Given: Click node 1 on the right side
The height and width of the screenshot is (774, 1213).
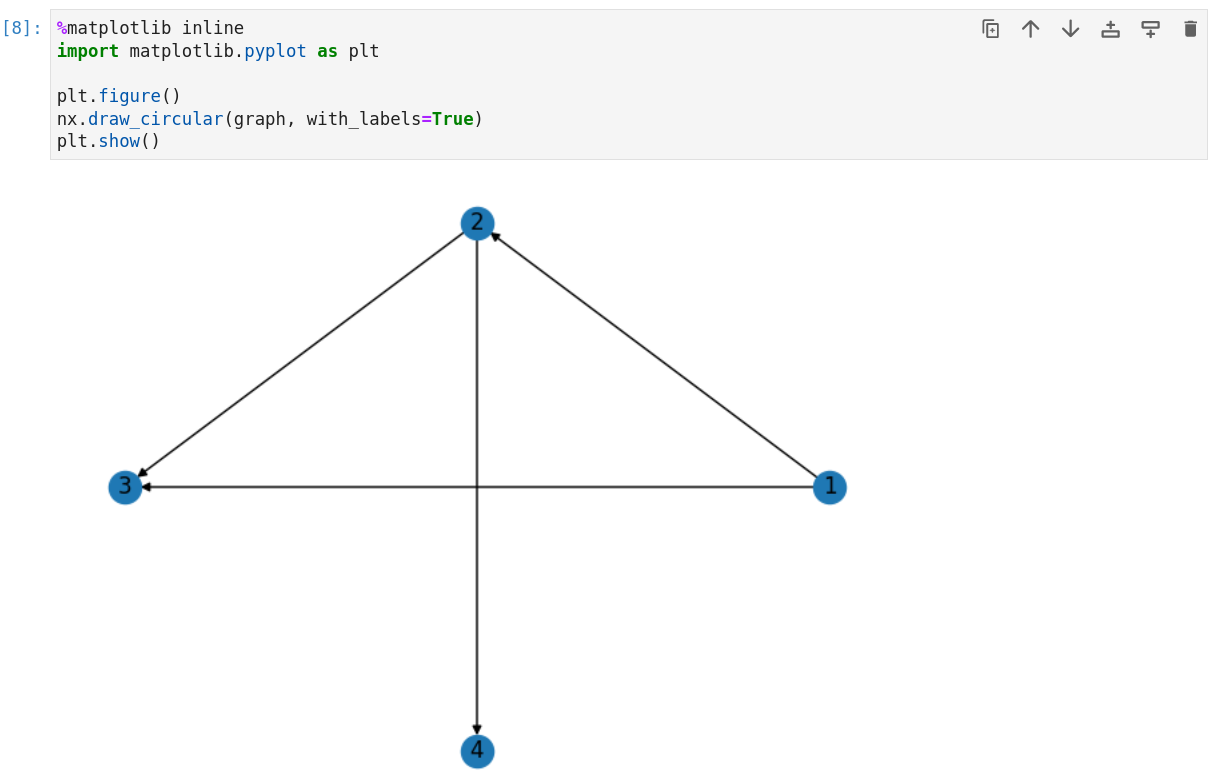Looking at the screenshot, I should coord(829,487).
